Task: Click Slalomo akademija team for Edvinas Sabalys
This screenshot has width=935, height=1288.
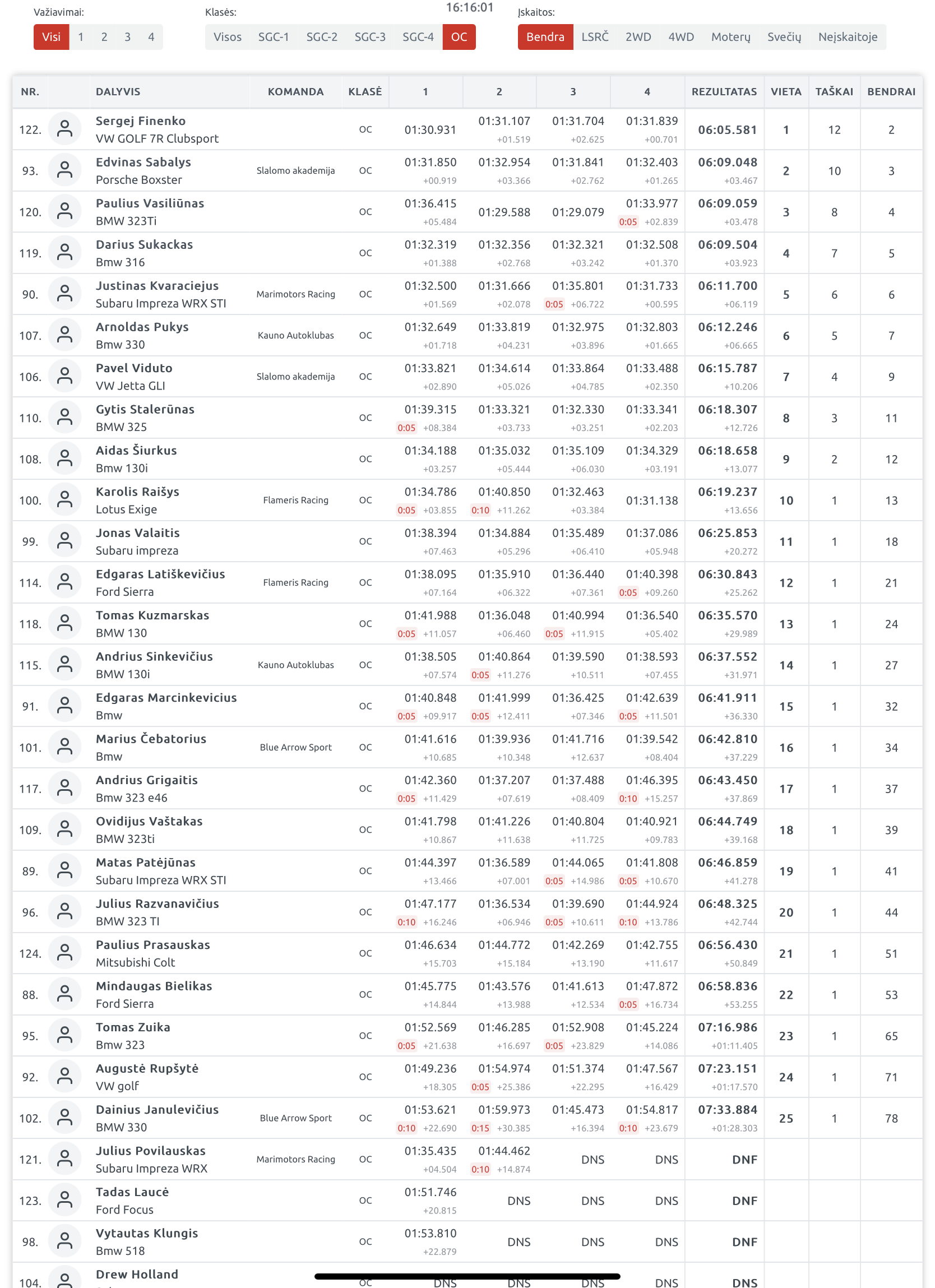Action: [295, 170]
